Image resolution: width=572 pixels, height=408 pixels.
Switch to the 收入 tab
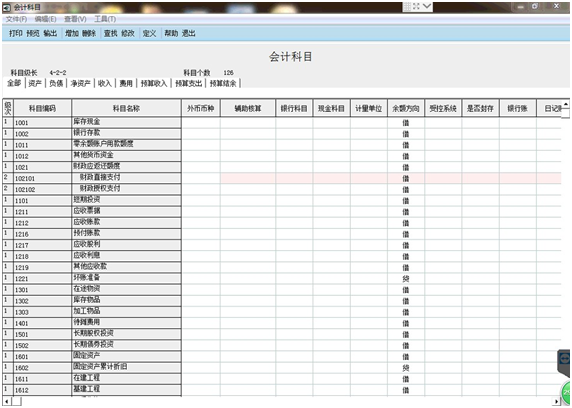(105, 83)
